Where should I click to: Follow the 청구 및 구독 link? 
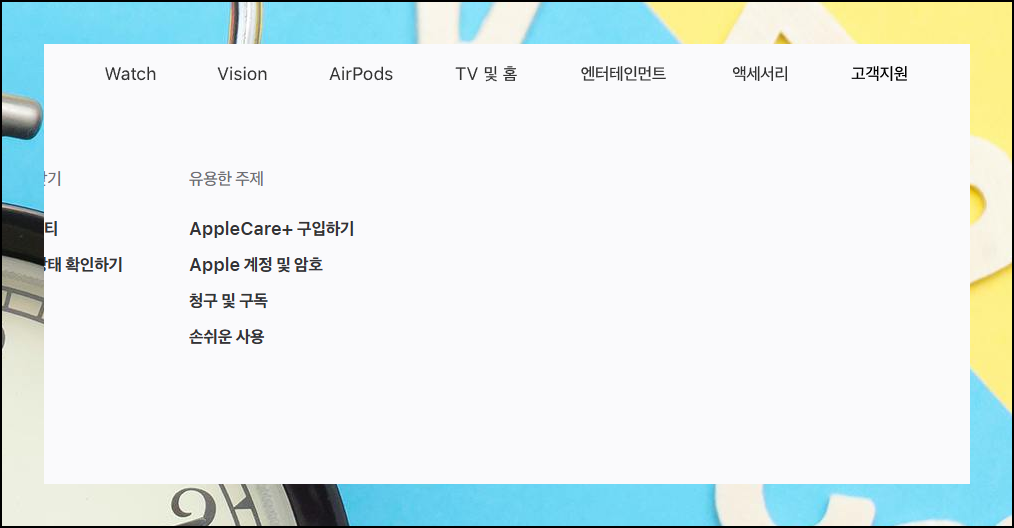pyautogui.click(x=228, y=301)
